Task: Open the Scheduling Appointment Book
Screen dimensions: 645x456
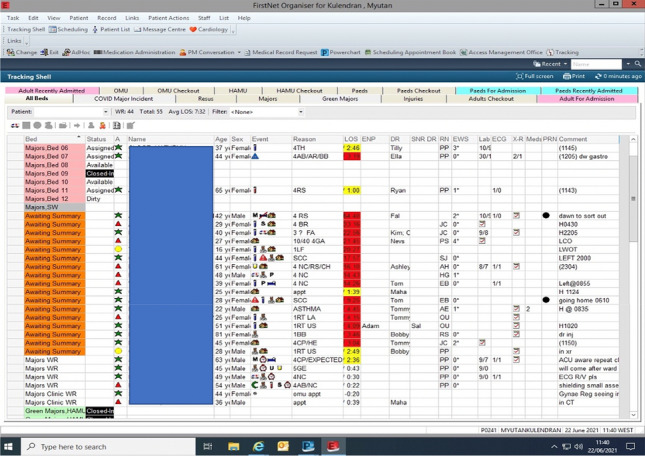Action: coord(411,52)
